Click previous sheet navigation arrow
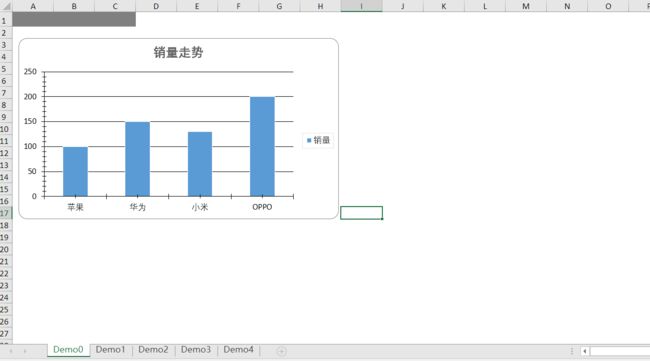 coord(11,351)
